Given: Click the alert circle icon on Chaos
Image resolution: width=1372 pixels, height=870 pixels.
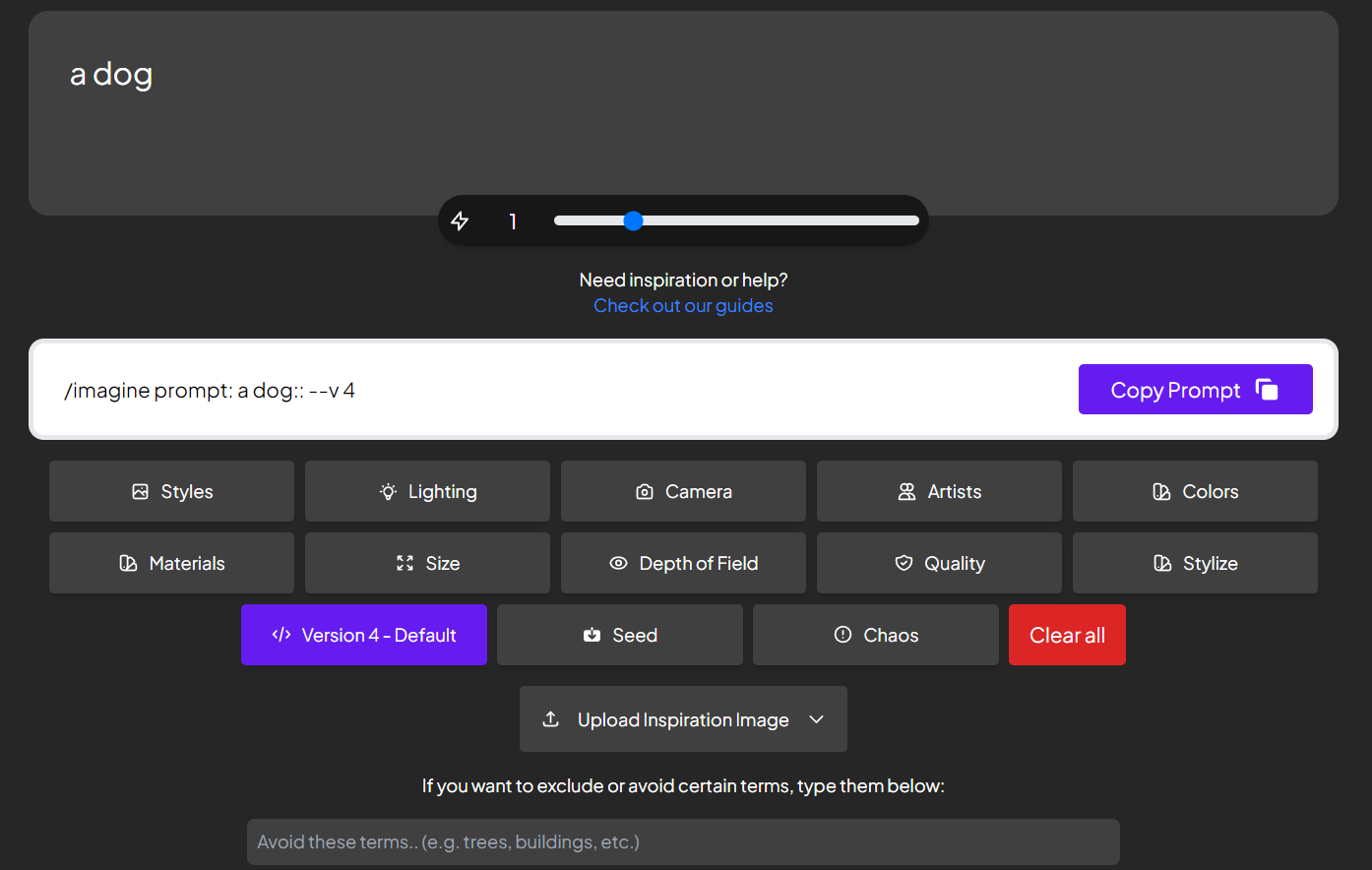Looking at the screenshot, I should tap(842, 635).
